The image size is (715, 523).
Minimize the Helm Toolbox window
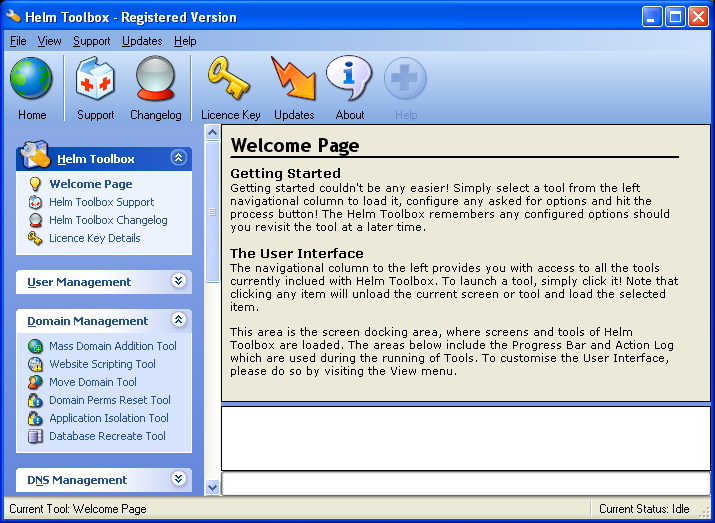click(652, 17)
